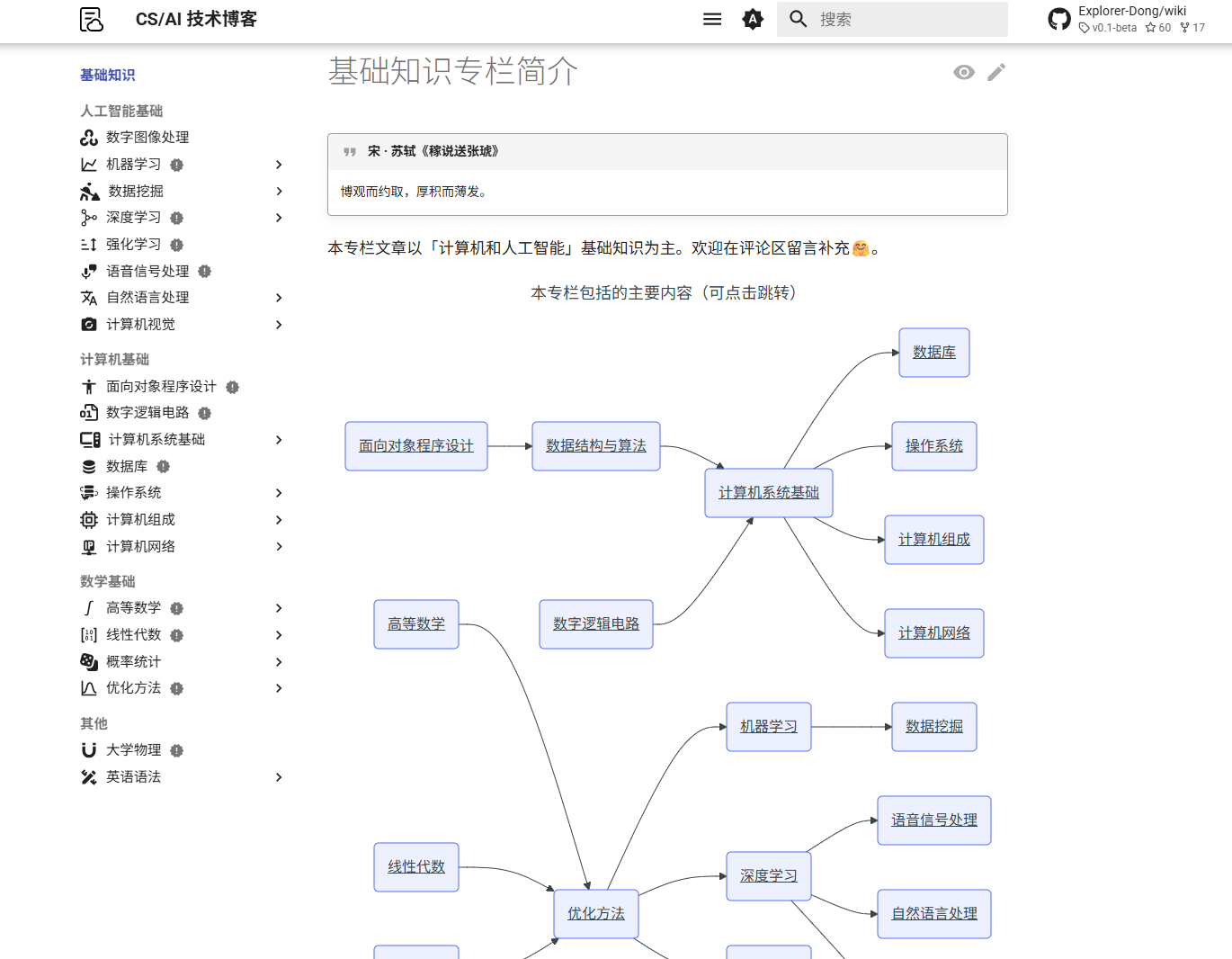
Task: Click the 数据挖掘 scatter-plot icon
Action: [x=89, y=191]
